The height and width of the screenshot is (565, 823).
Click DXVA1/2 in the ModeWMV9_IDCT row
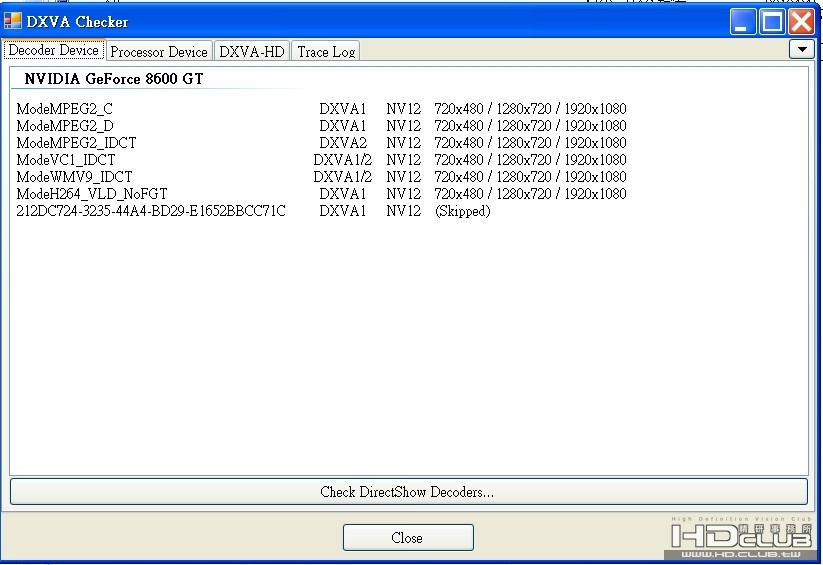[342, 177]
